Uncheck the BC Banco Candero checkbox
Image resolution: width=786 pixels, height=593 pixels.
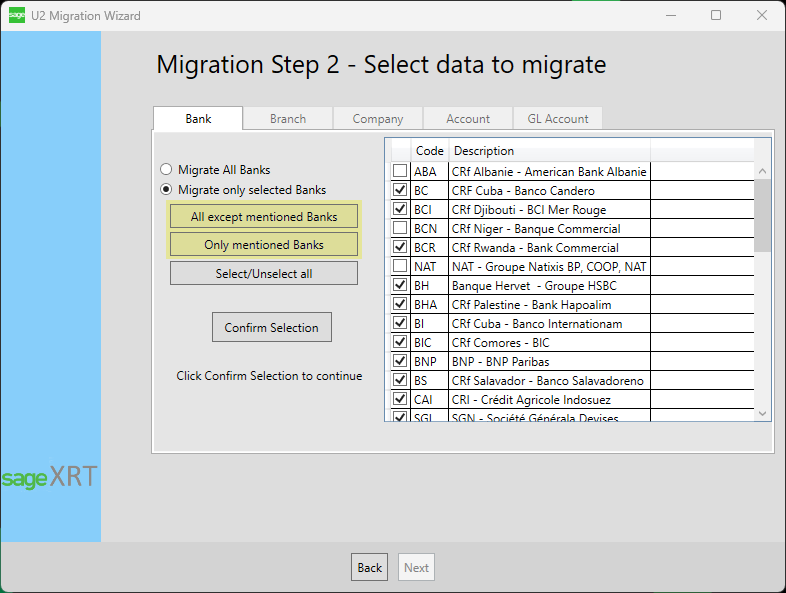400,191
